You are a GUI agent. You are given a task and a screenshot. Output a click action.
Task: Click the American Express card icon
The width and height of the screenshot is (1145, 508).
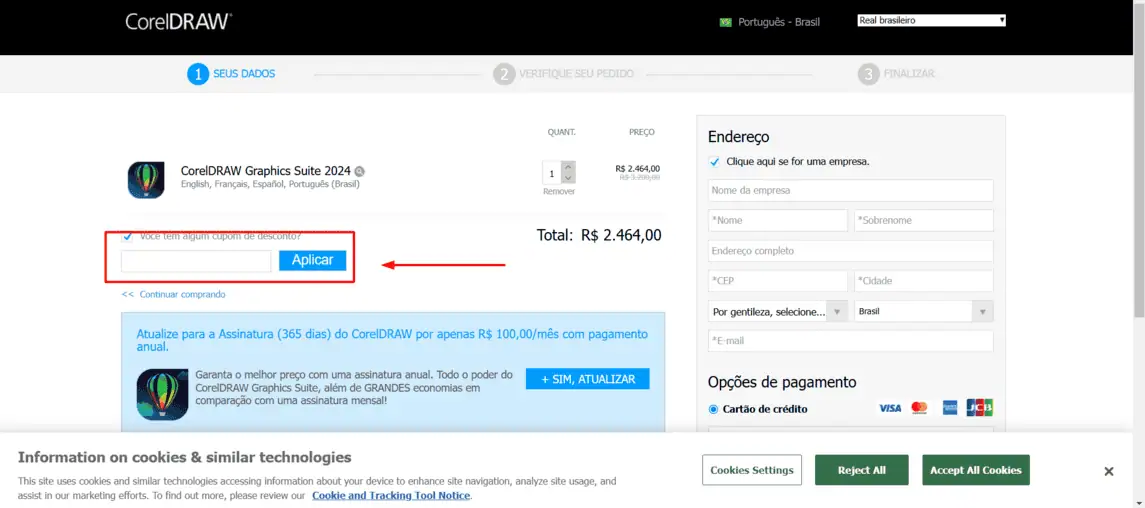click(x=949, y=408)
